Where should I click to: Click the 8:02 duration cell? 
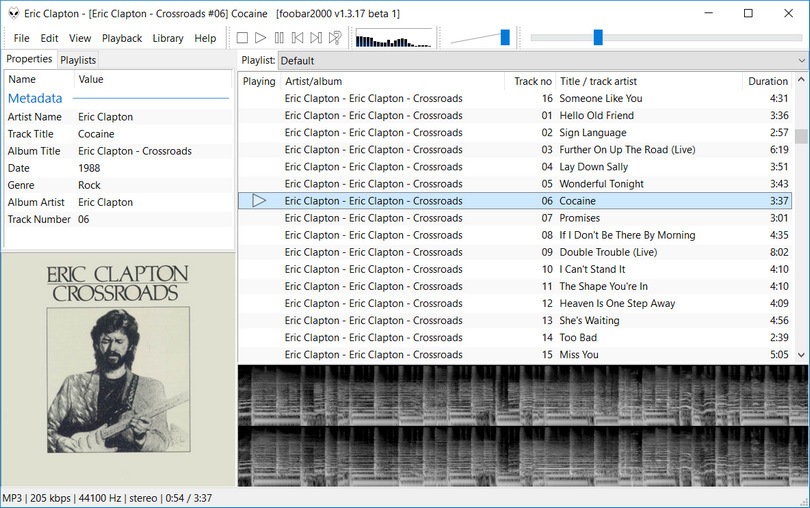[x=779, y=252]
